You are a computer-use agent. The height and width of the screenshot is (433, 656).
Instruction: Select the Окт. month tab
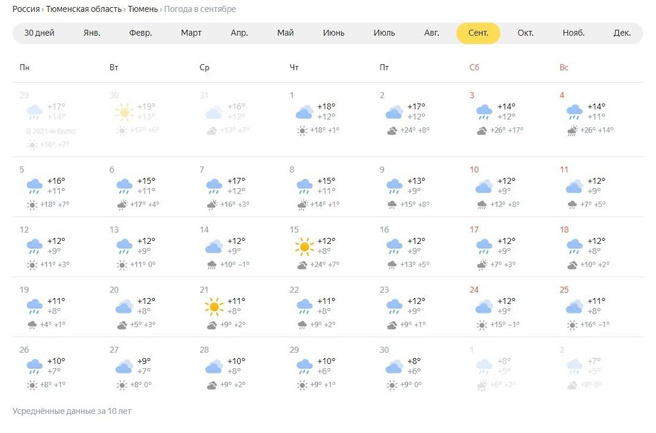pyautogui.click(x=525, y=33)
